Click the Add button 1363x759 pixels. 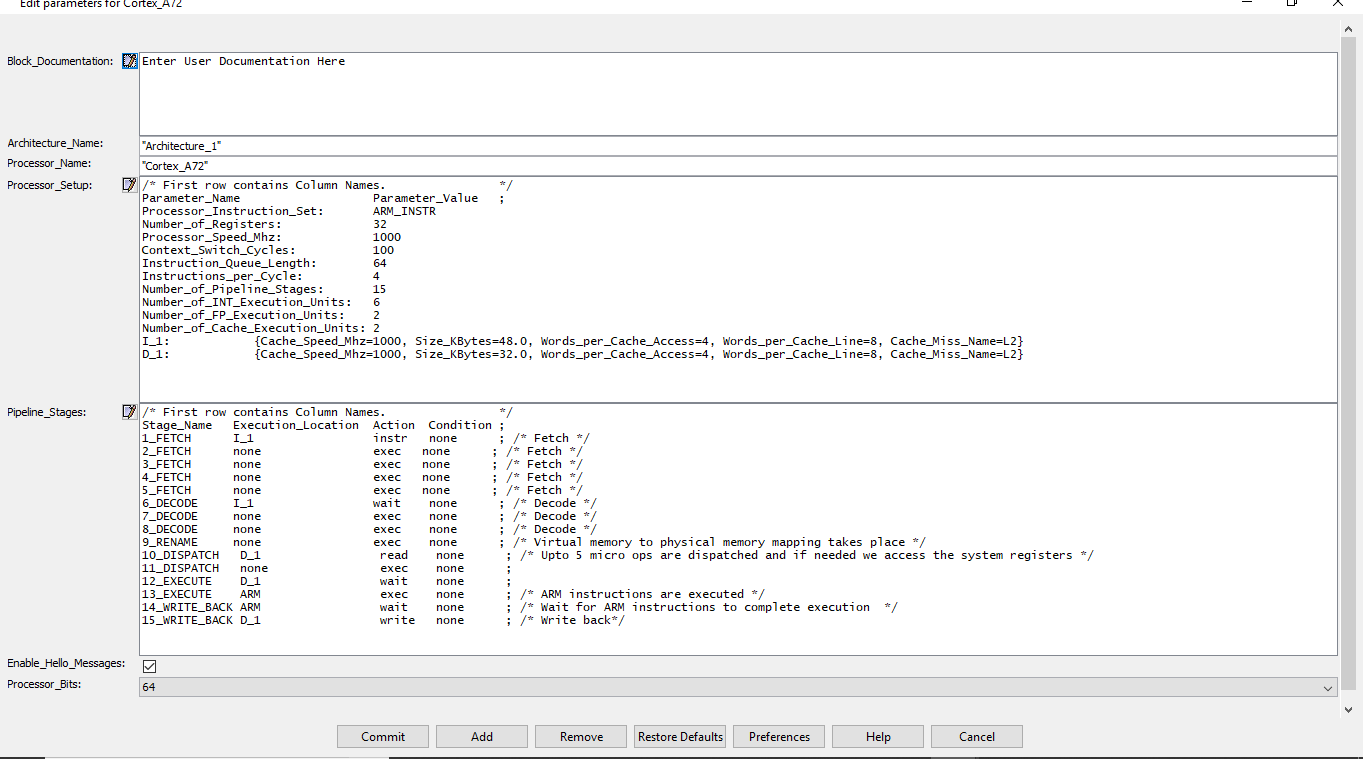482,737
